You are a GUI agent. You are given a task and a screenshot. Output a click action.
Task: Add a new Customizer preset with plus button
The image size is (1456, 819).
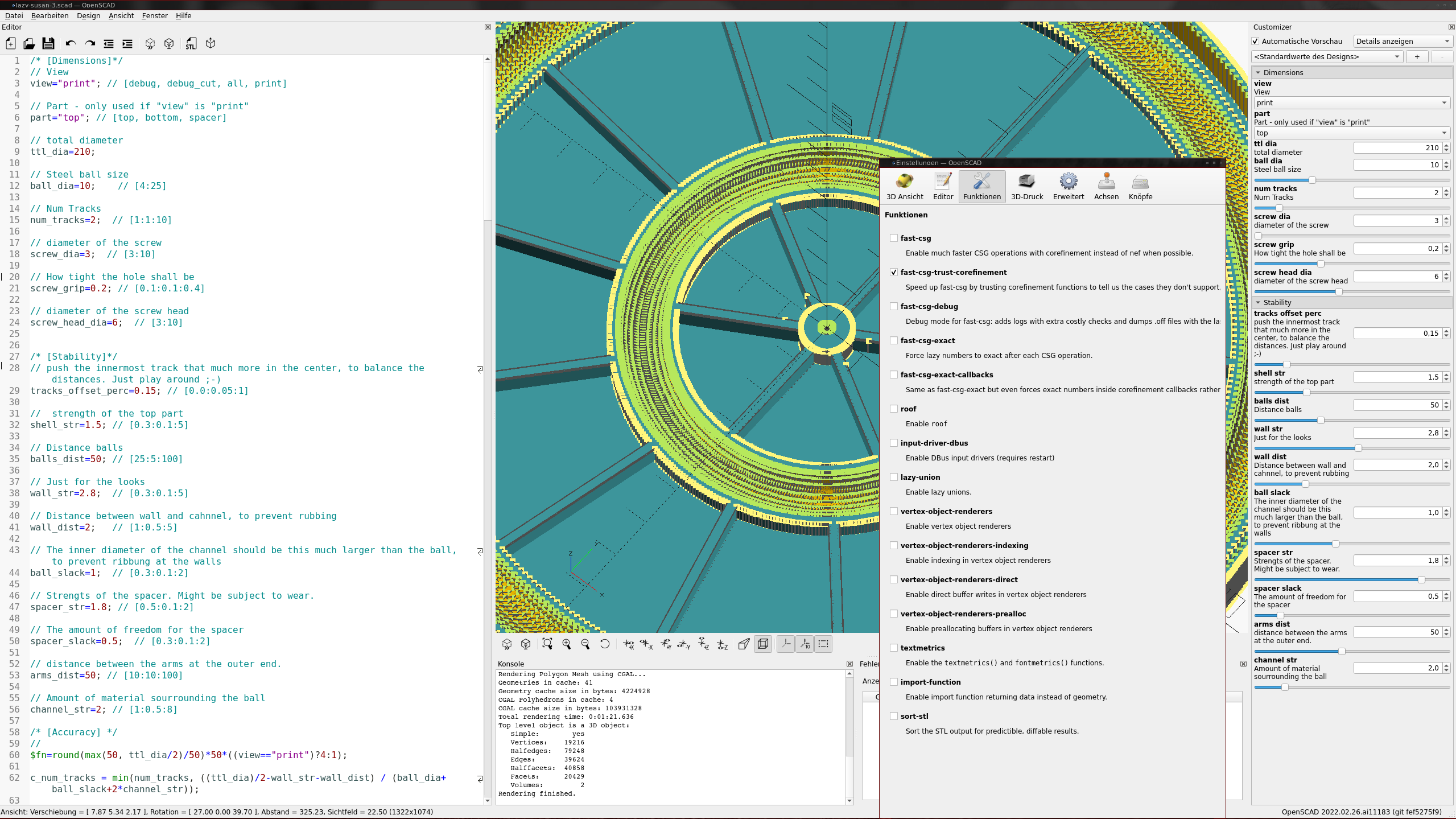coord(1416,56)
